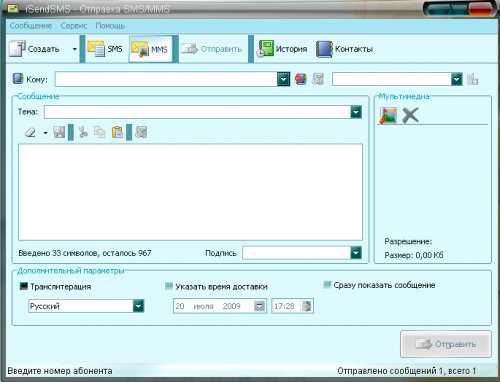
Task: Remove multimedia with the X icon
Action: click(x=410, y=115)
